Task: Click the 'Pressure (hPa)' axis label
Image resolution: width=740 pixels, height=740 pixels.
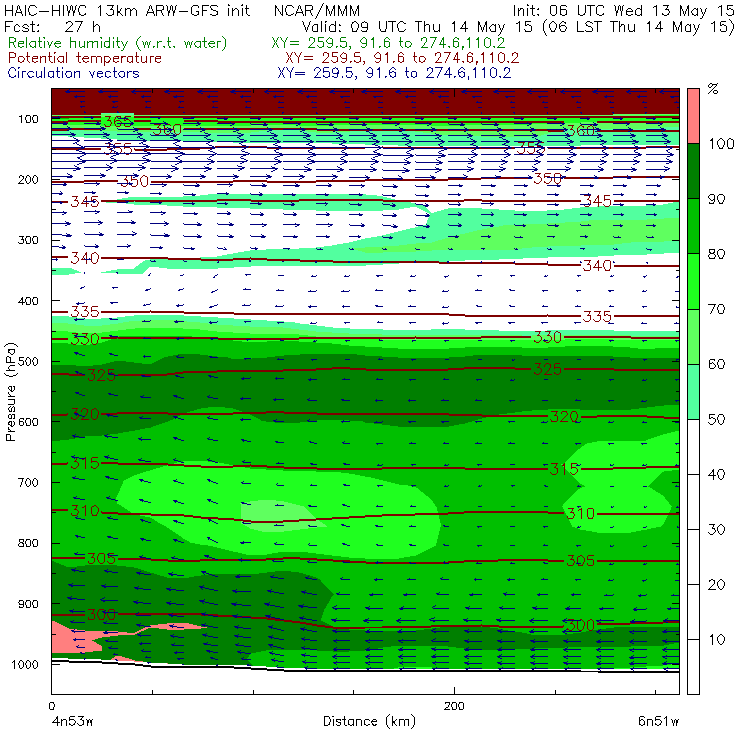Action: click(10, 392)
